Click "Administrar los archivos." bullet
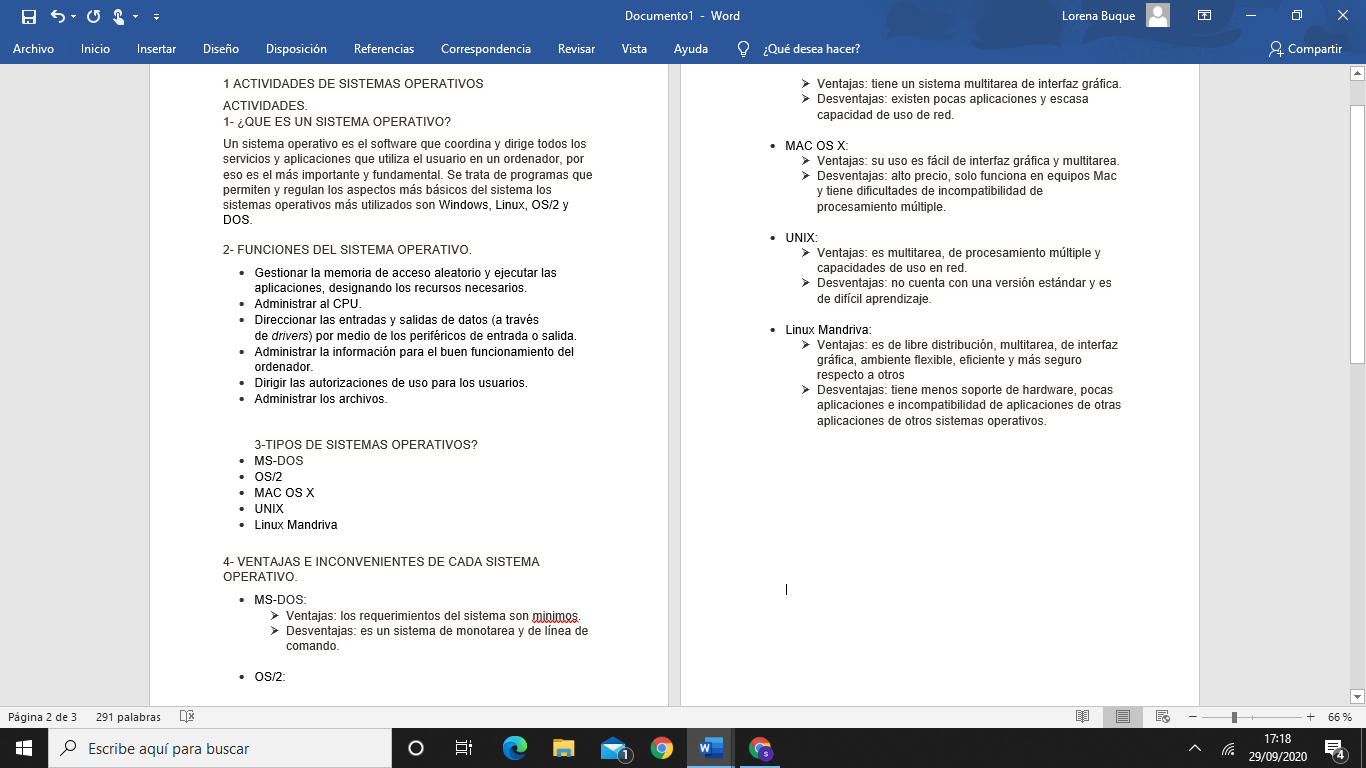1366x768 pixels. click(x=320, y=399)
